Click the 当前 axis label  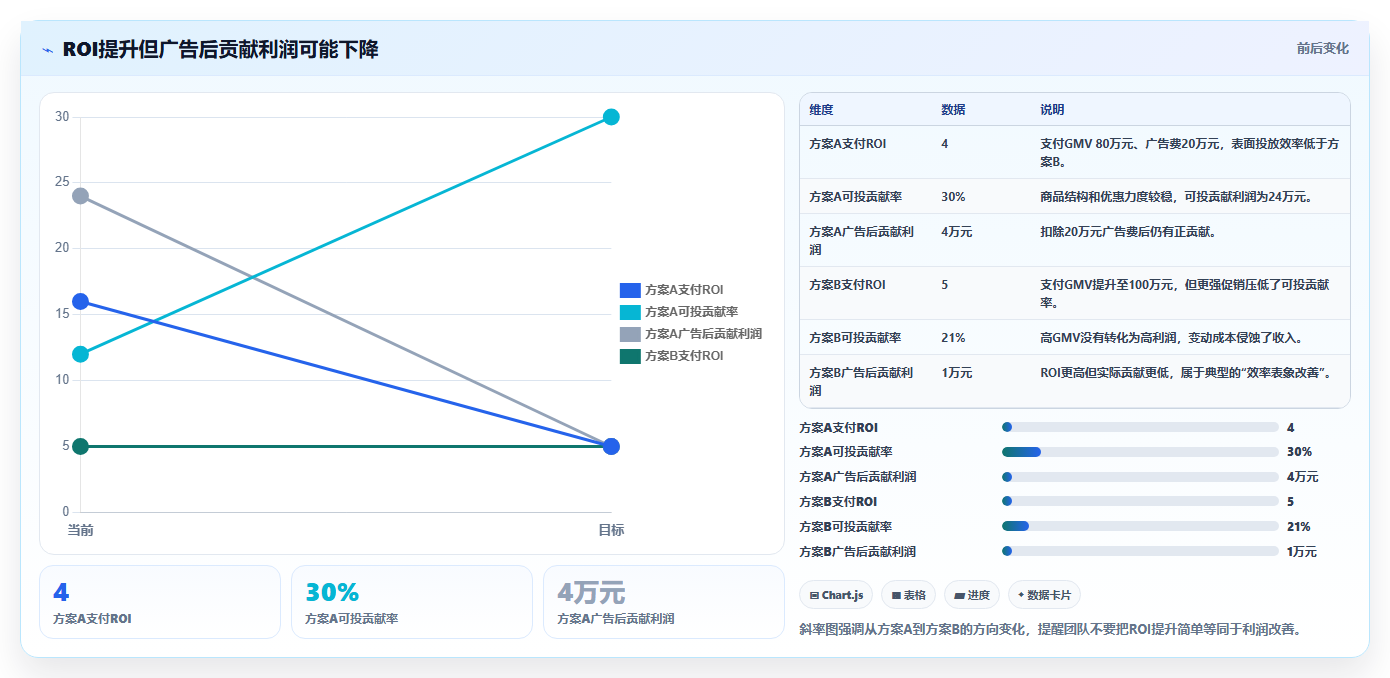tap(80, 530)
